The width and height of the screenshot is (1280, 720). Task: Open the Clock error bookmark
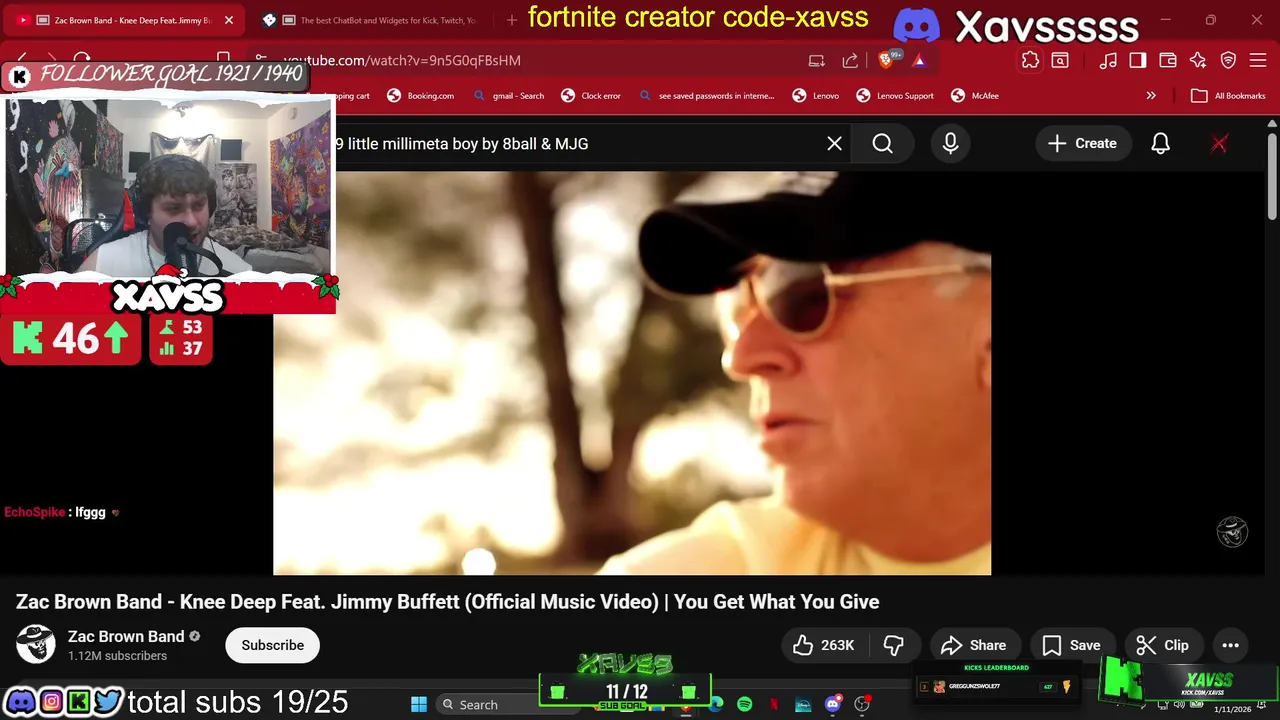[x=591, y=96]
